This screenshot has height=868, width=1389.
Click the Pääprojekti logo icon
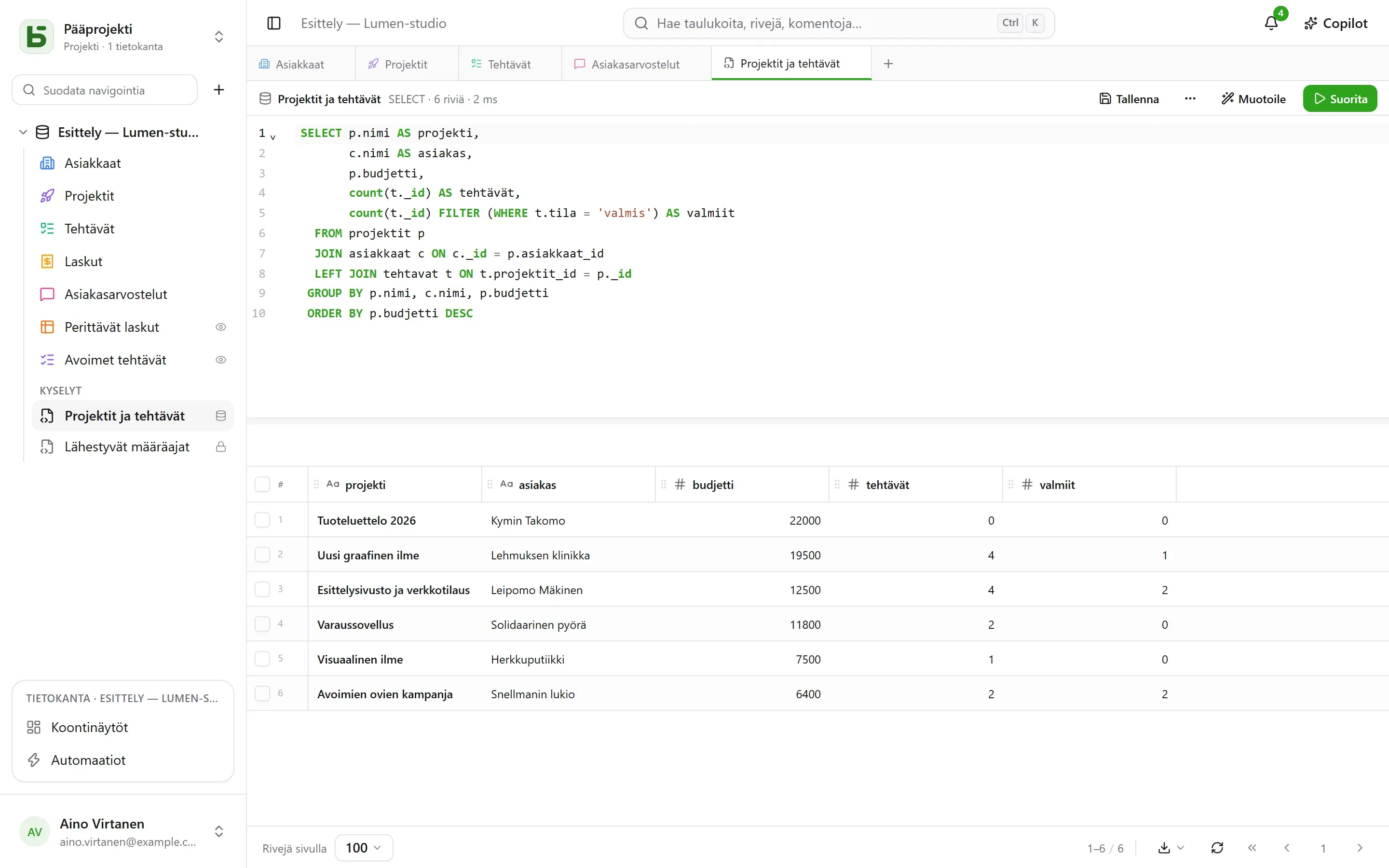(37, 37)
